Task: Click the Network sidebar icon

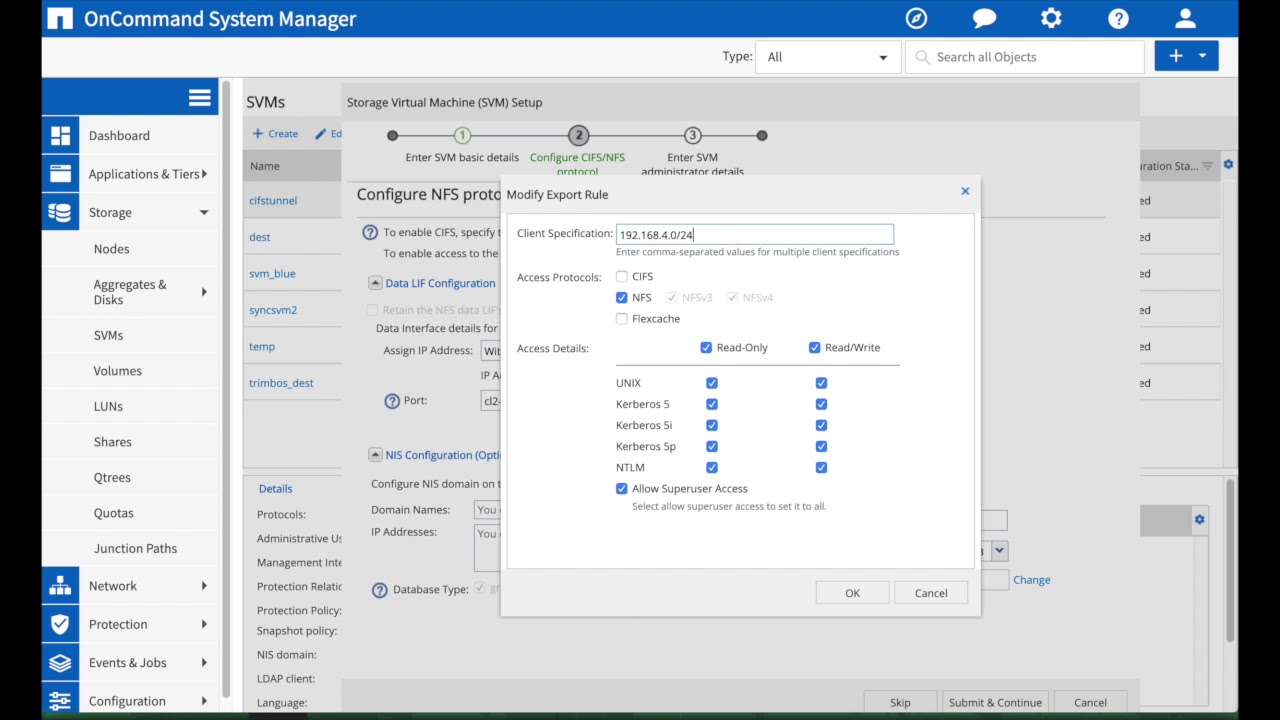Action: tap(60, 586)
